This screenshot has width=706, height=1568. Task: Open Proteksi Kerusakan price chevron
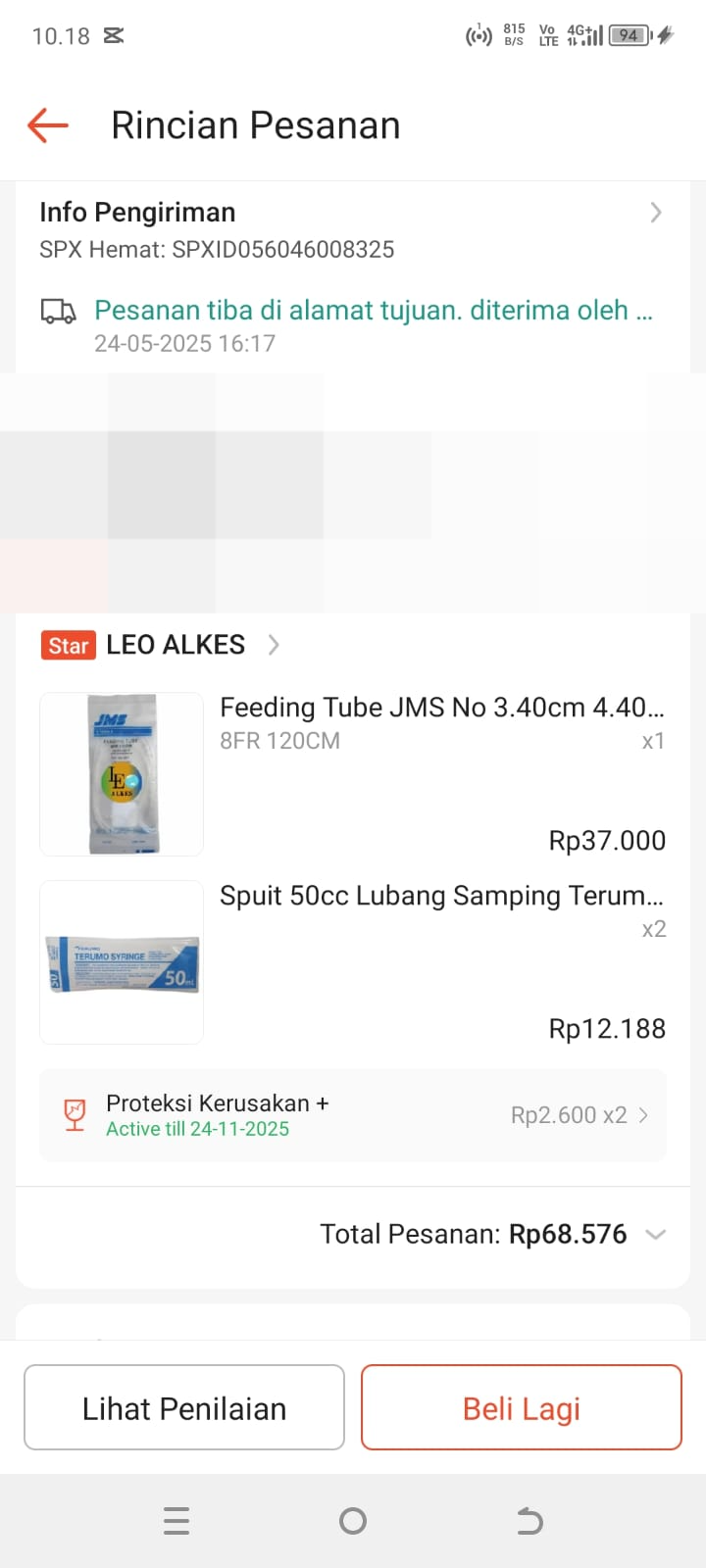643,1115
